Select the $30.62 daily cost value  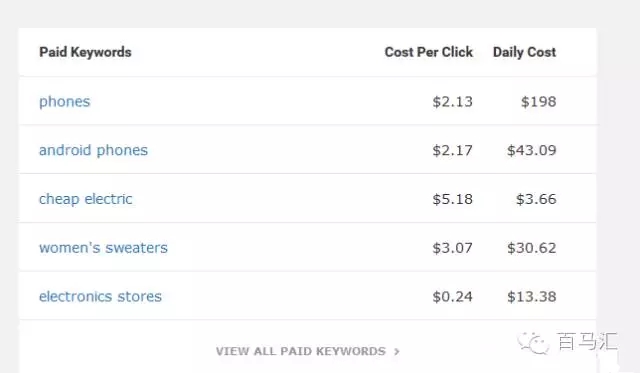pos(532,248)
